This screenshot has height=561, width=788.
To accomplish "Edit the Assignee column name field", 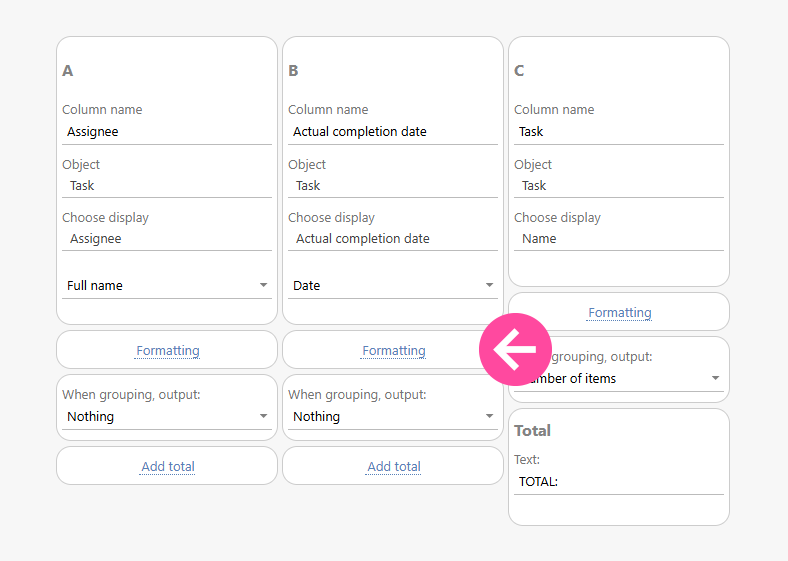I will coord(166,131).
